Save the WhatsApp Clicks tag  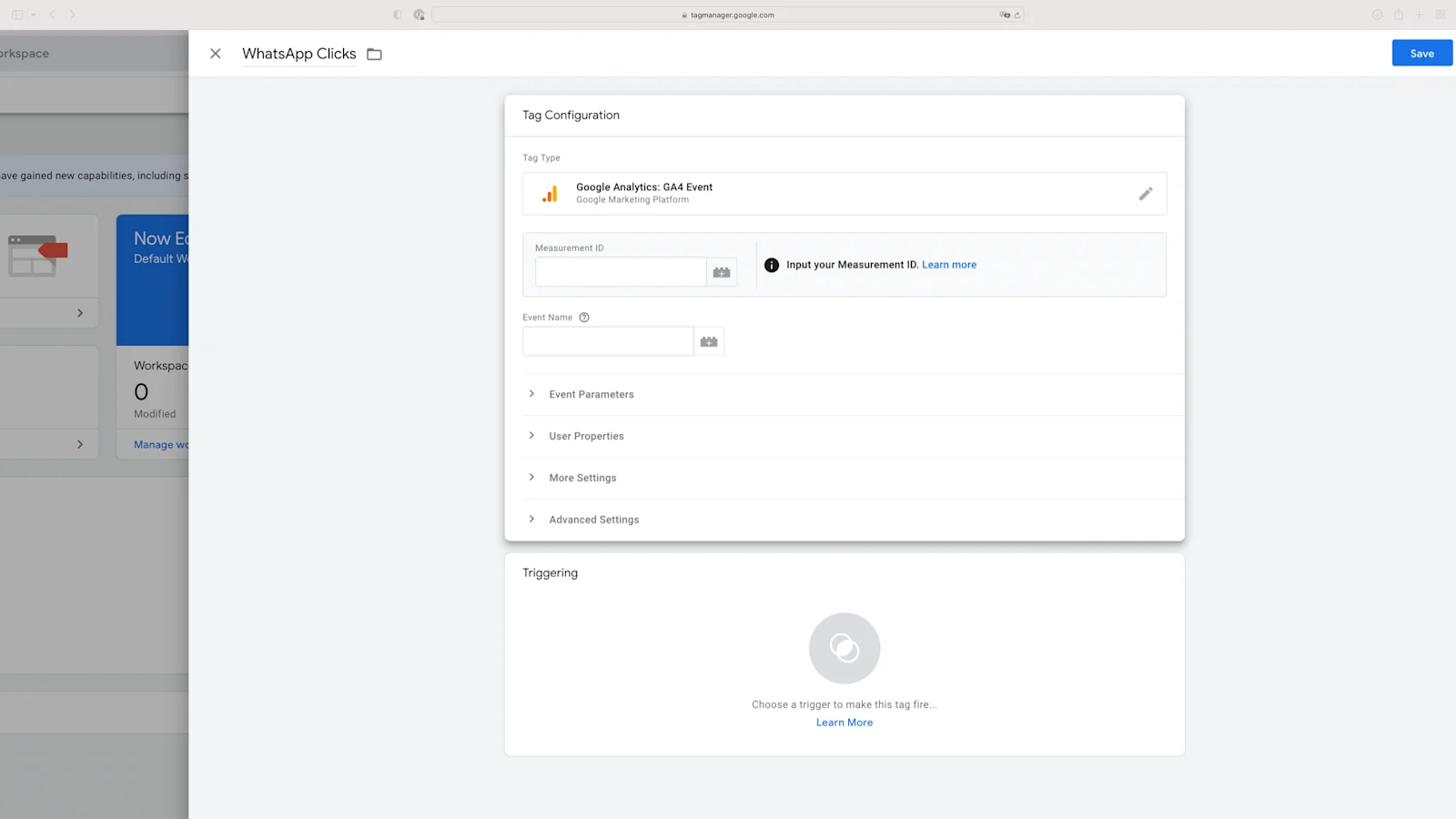(1421, 53)
